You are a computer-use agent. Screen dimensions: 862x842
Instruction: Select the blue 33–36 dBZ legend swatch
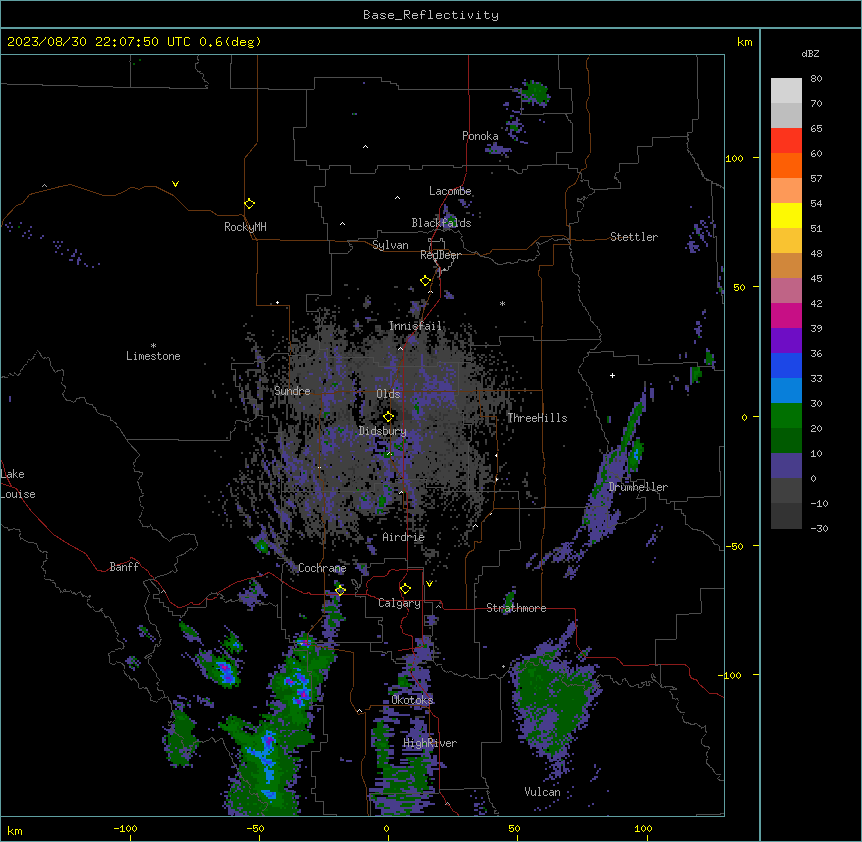786,365
